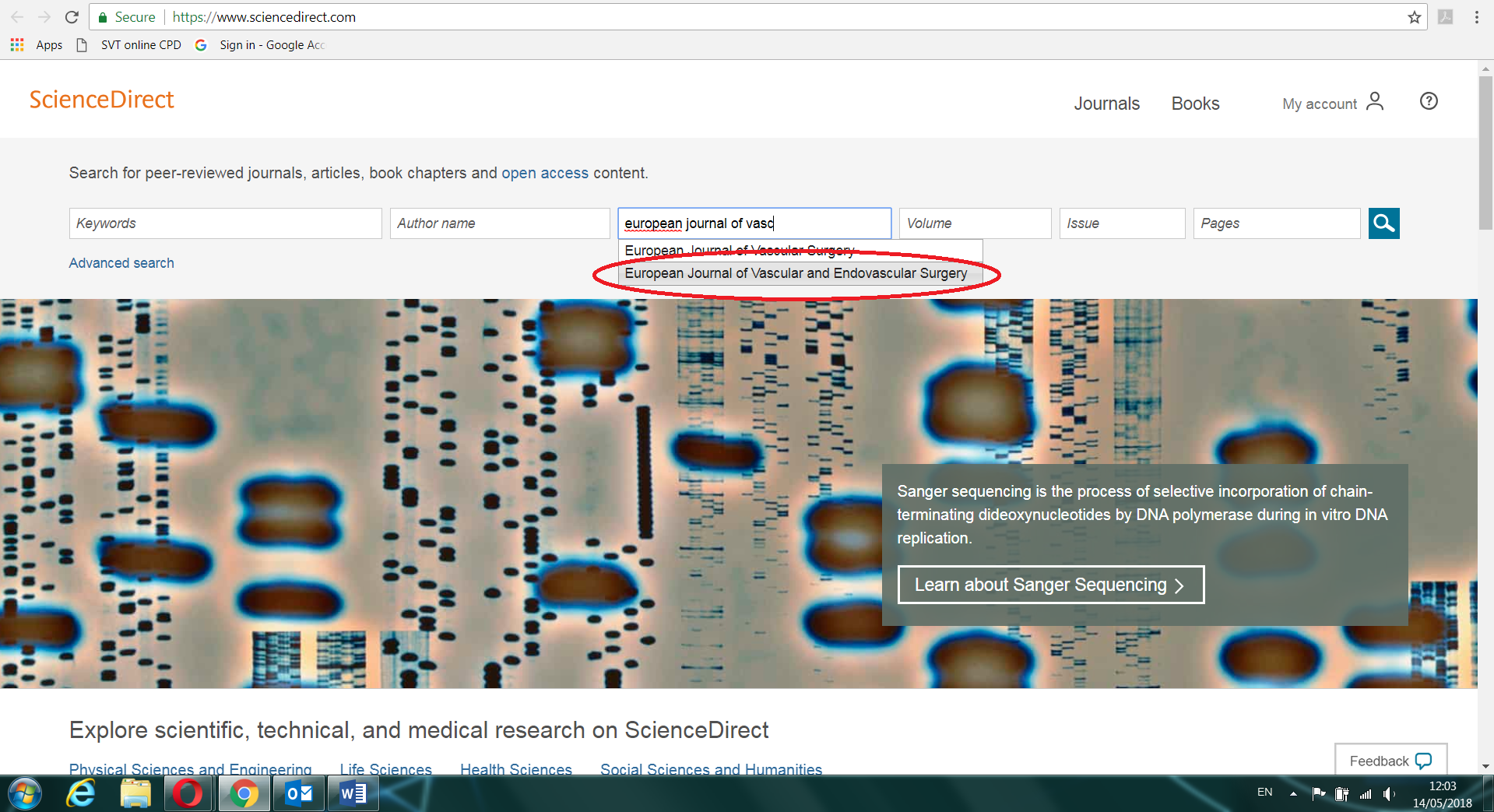The width and height of the screenshot is (1494, 812).
Task: Click the Advanced search link
Action: pyautogui.click(x=121, y=263)
